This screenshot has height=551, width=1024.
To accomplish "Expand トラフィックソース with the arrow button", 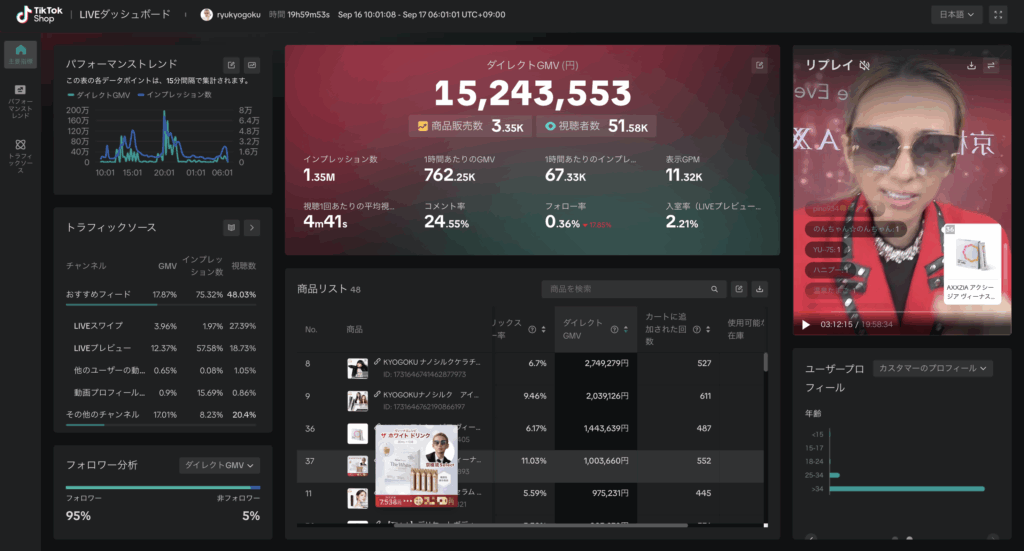I will click(x=252, y=228).
